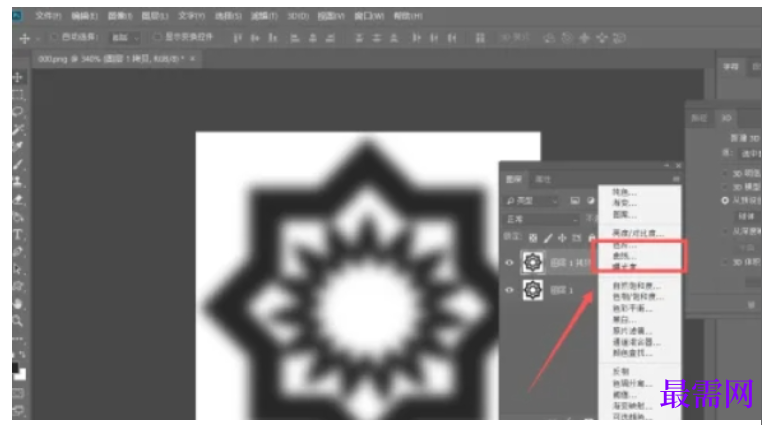Image resolution: width=772 pixels, height=425 pixels.
Task: Select the Horizontal Type (T) tool
Action: click(18, 234)
